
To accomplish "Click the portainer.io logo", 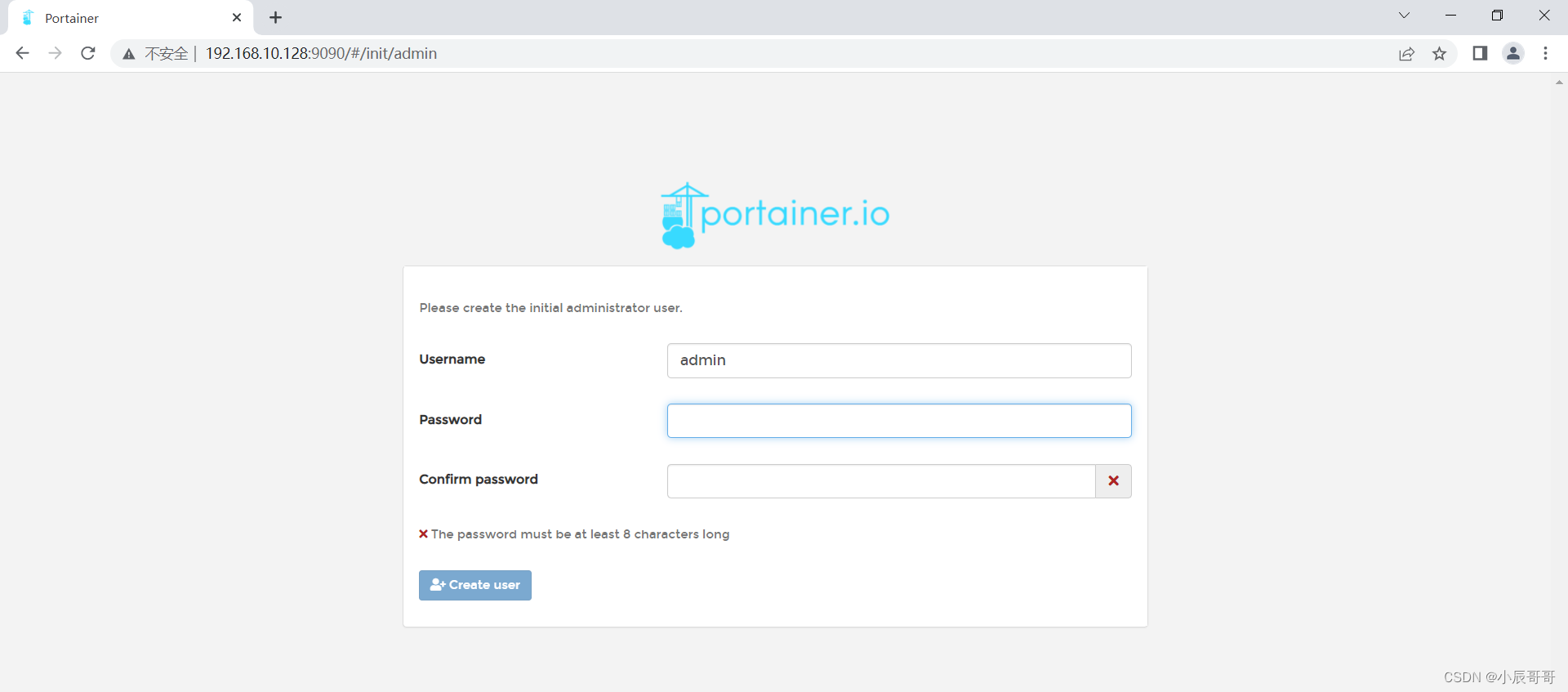I will tap(775, 215).
